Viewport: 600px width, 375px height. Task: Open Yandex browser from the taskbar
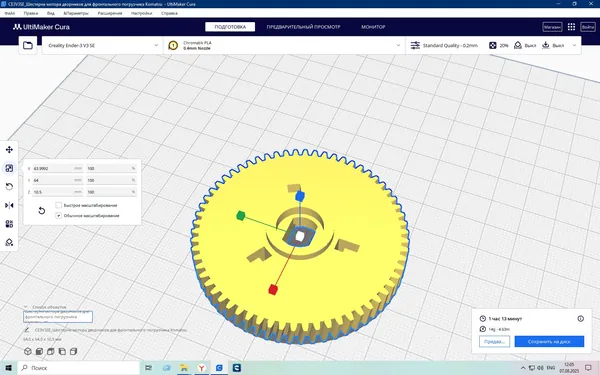[201, 368]
